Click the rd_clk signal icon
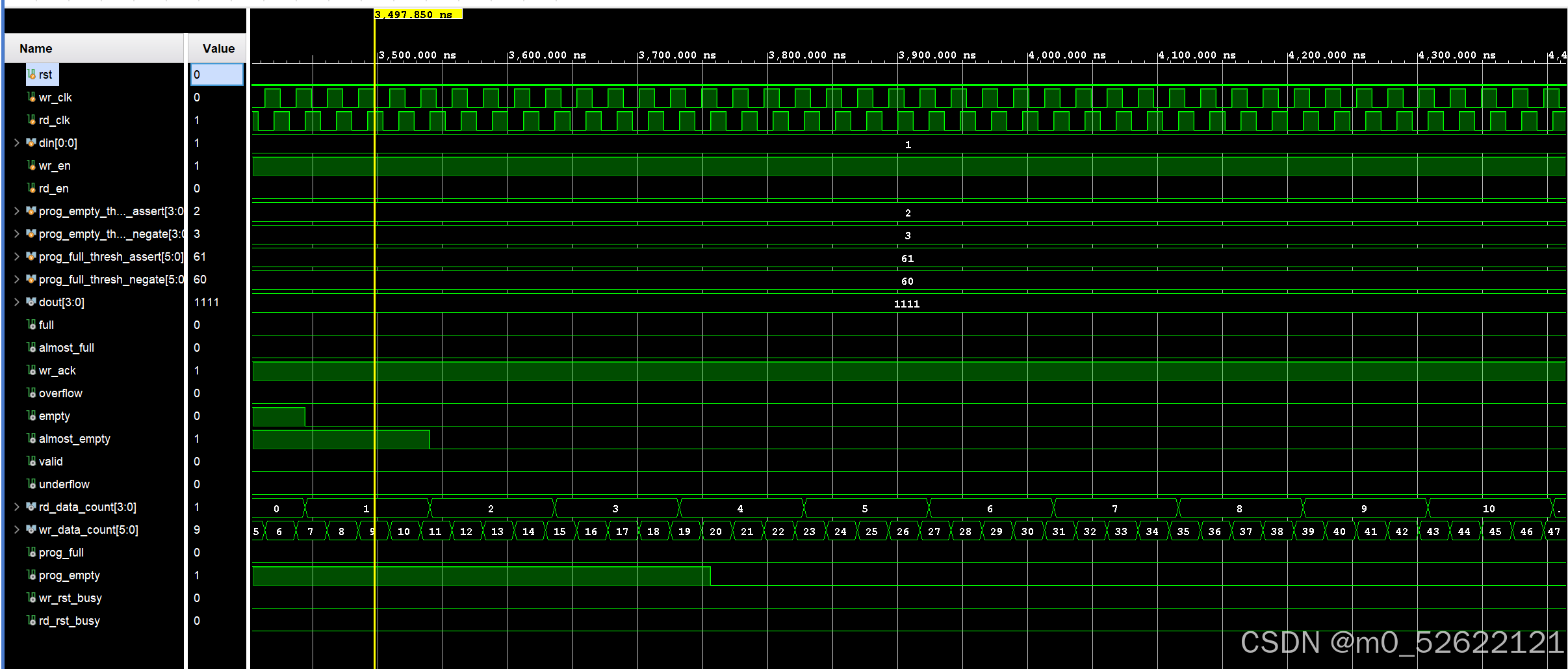 pos(31,120)
